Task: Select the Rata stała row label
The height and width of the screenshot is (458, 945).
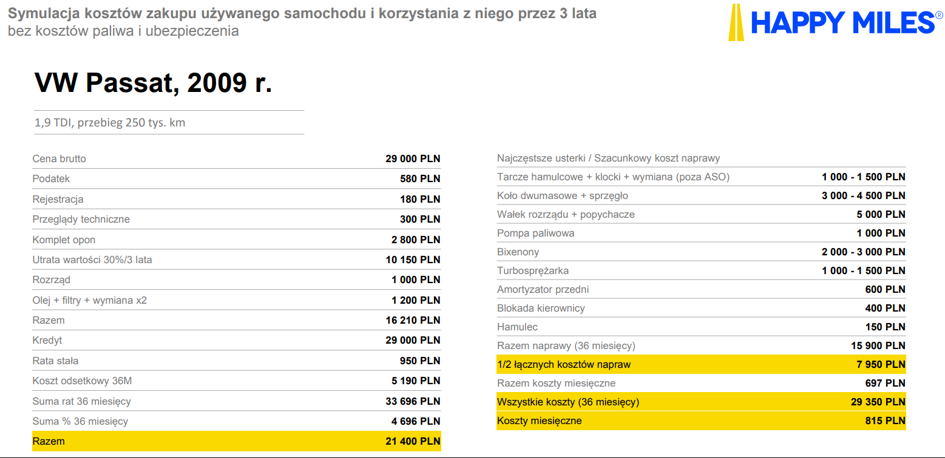Action: coord(55,360)
